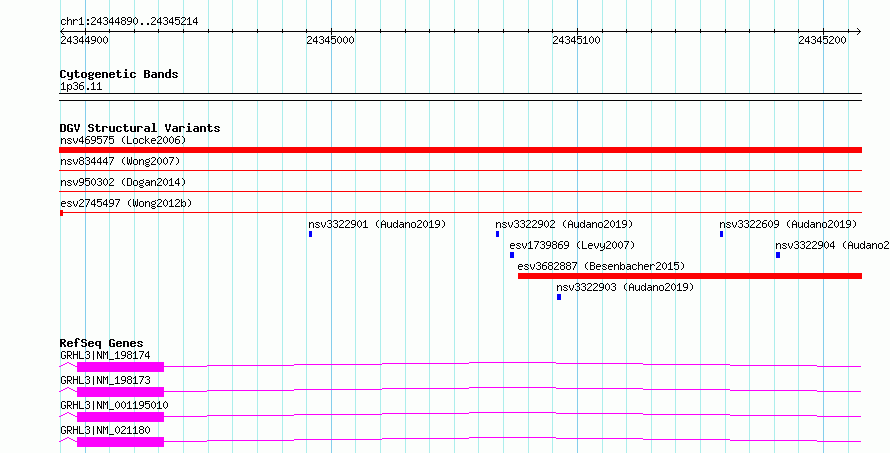Click the esv3682887 (Besenbacher2015) red bar
The width and height of the screenshot is (890, 453).
tap(690, 276)
